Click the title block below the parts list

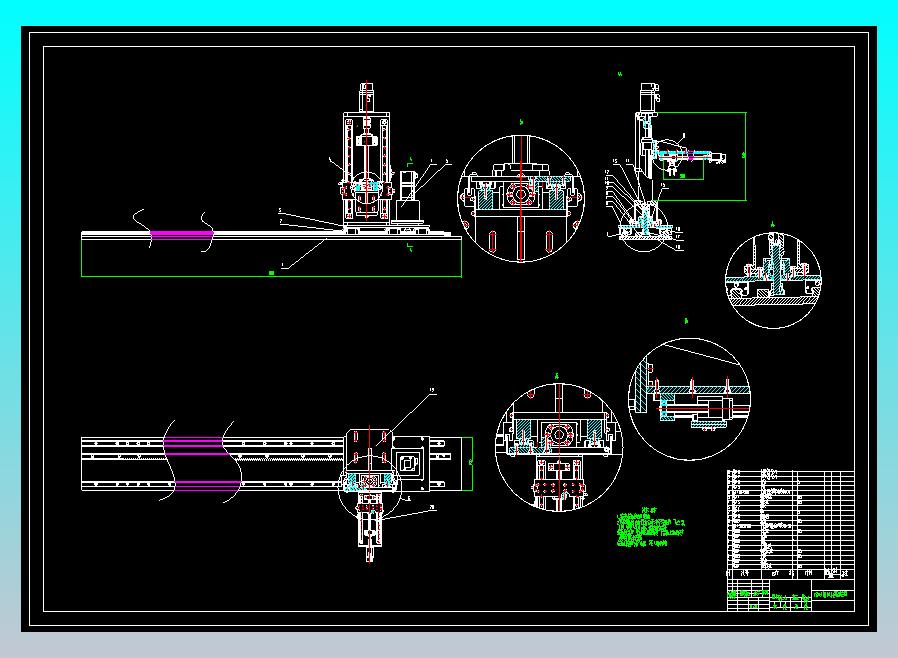tap(790, 596)
